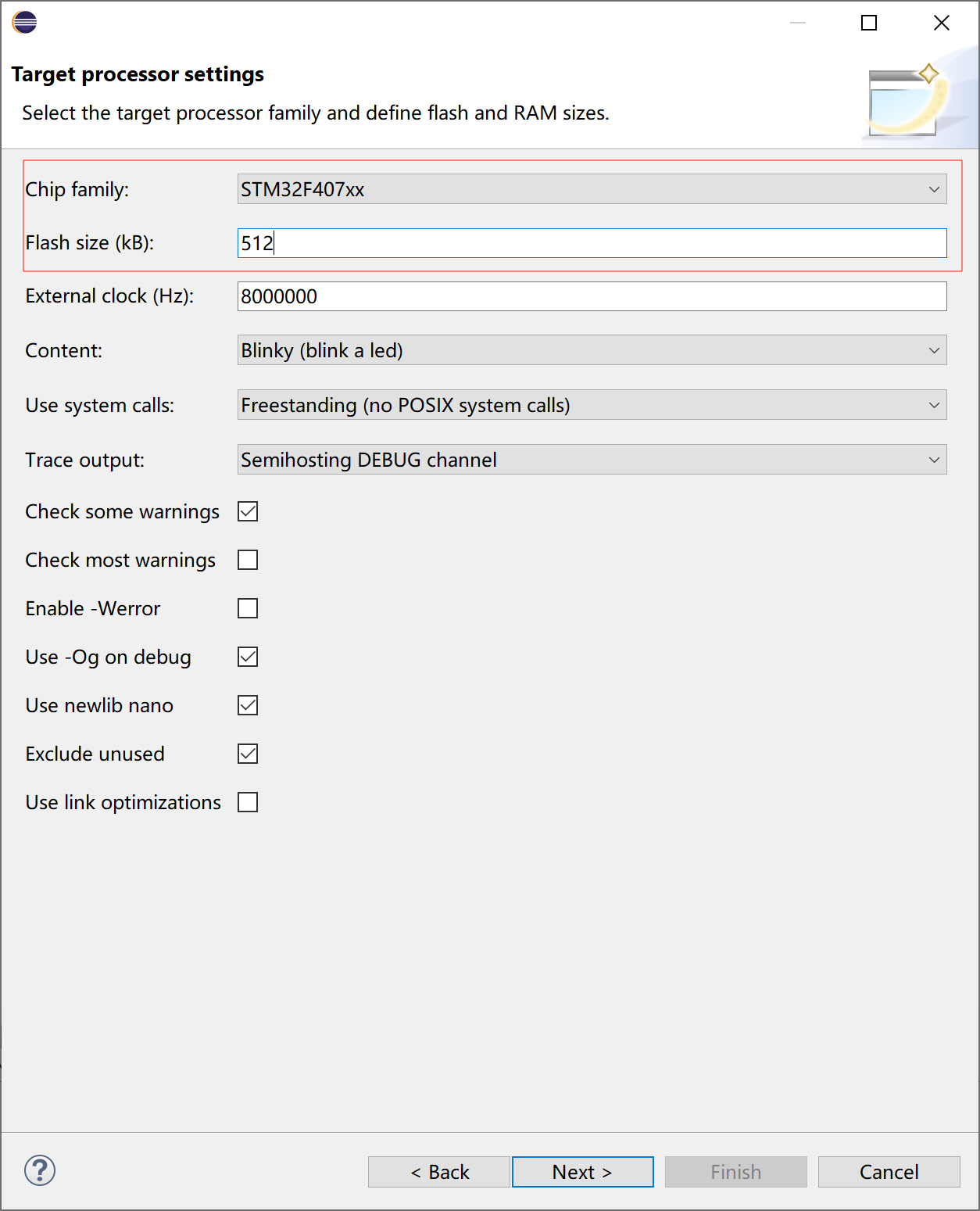Screen dimensions: 980x1211
Task: Open the Chip family dropdown
Action: 592,189
